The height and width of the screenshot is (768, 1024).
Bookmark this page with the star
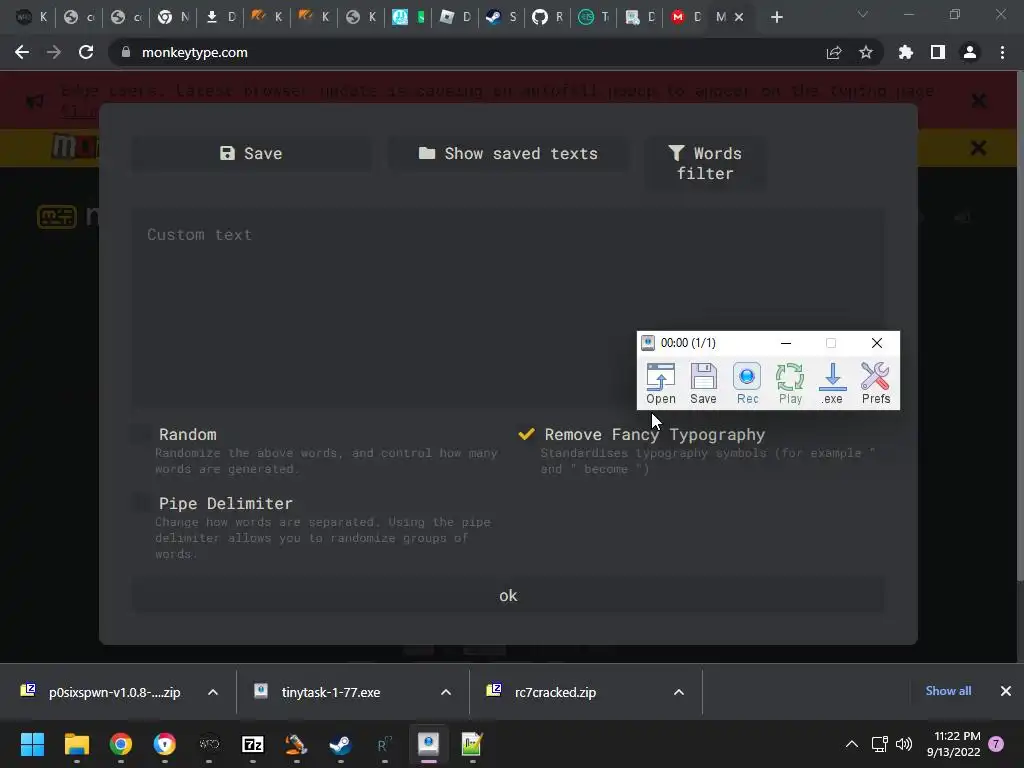(x=866, y=52)
